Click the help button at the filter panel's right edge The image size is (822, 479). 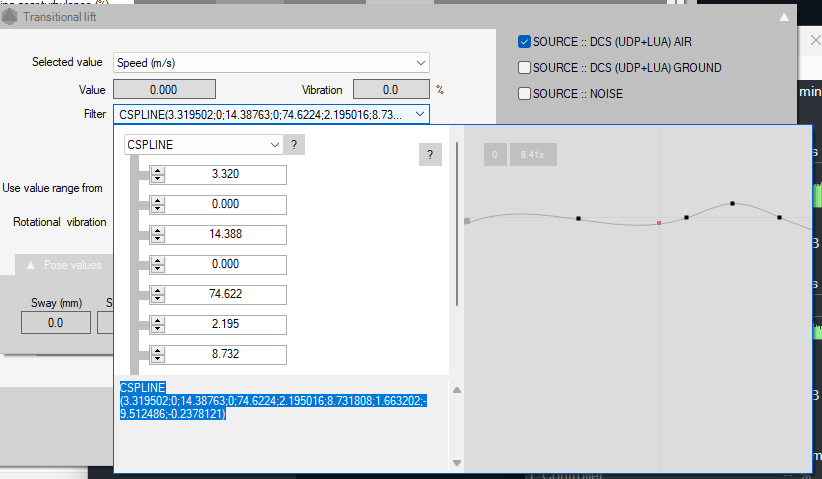coord(429,154)
